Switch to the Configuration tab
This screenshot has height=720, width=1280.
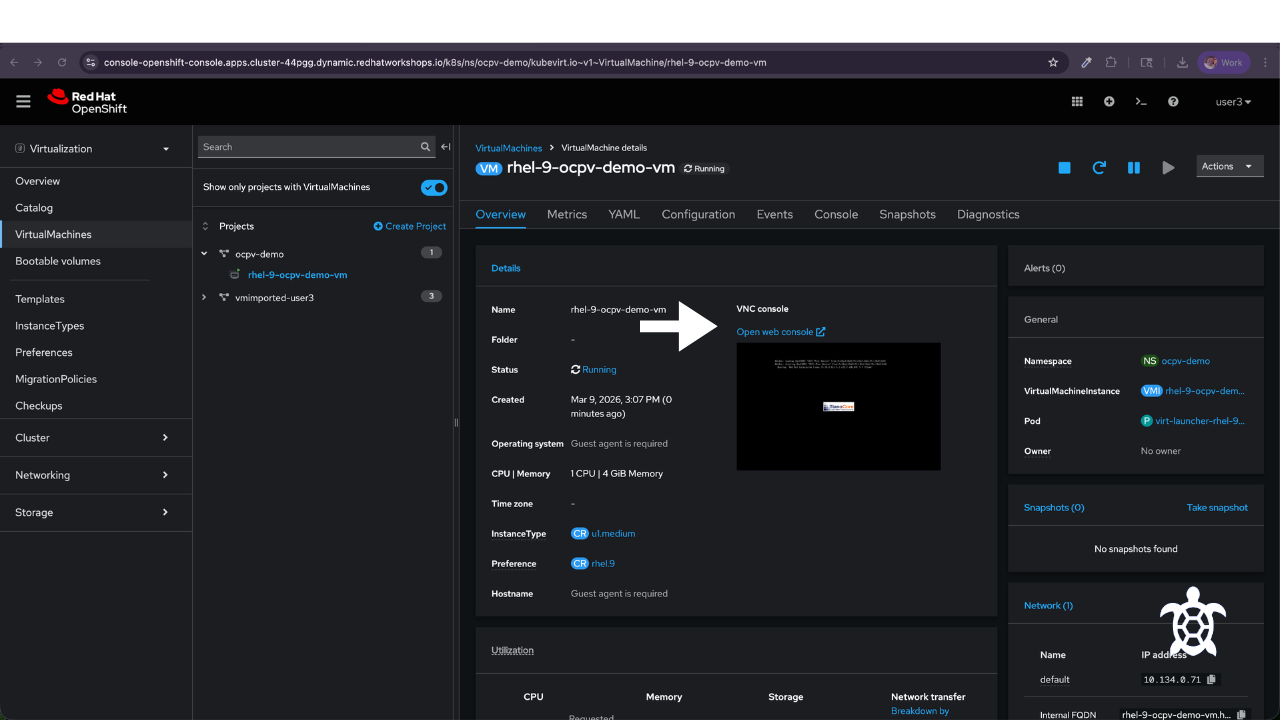pyautogui.click(x=698, y=214)
